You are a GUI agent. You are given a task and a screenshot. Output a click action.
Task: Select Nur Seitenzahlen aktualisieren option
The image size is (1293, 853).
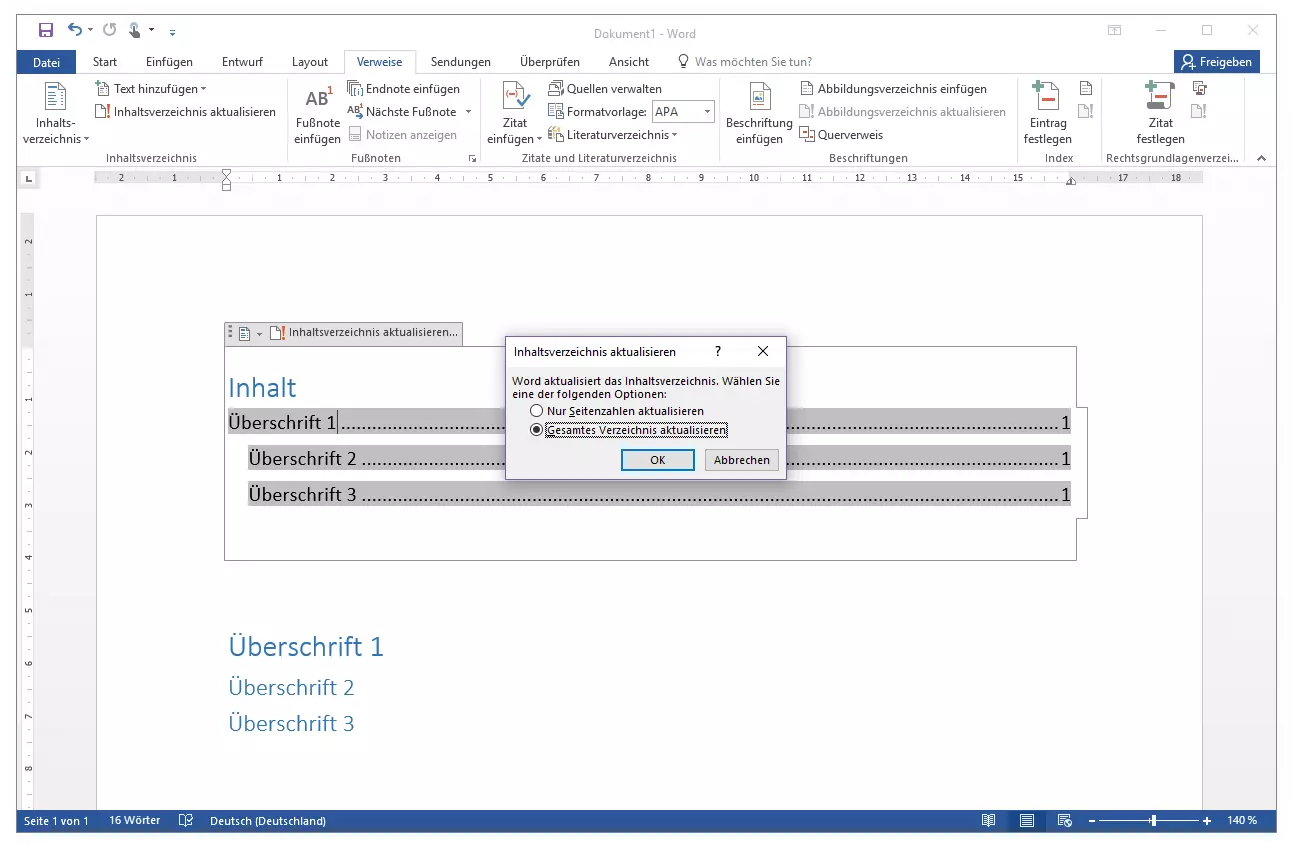click(x=617, y=411)
